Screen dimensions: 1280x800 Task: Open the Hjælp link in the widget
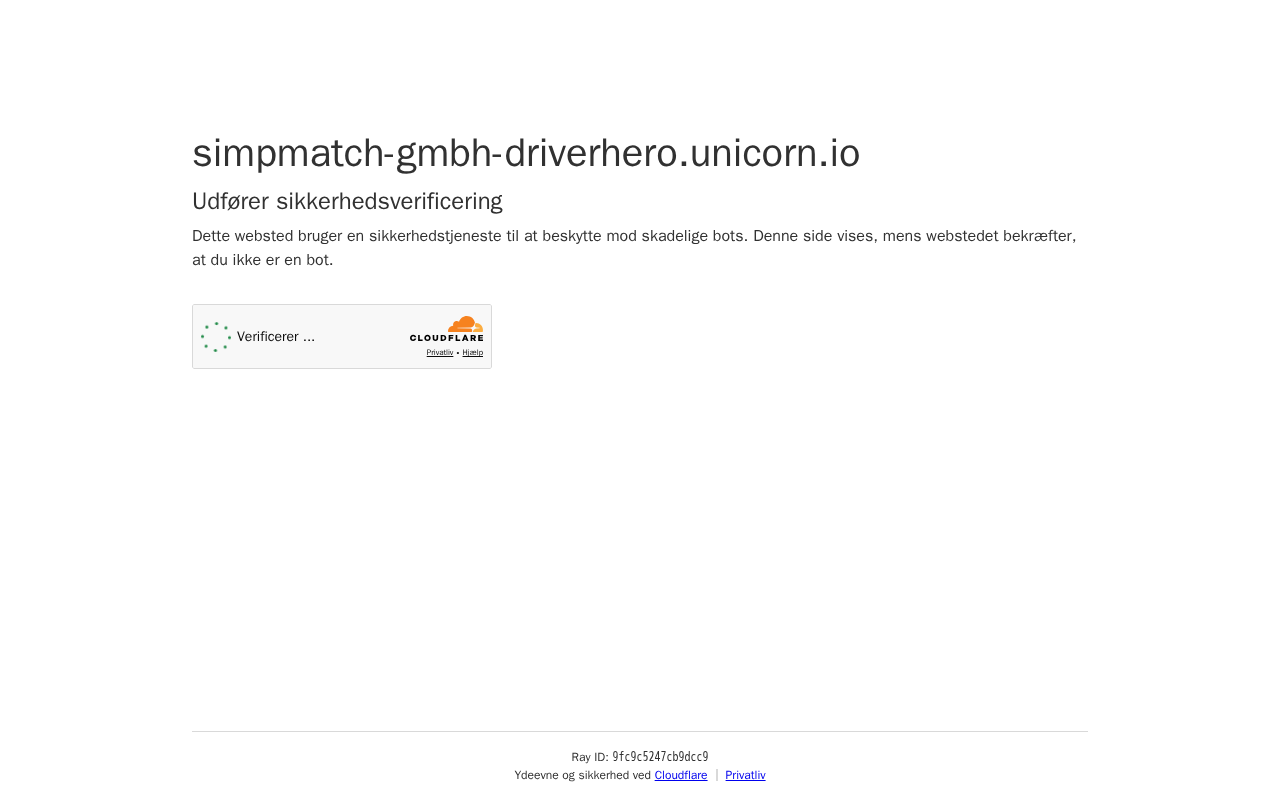click(x=472, y=352)
